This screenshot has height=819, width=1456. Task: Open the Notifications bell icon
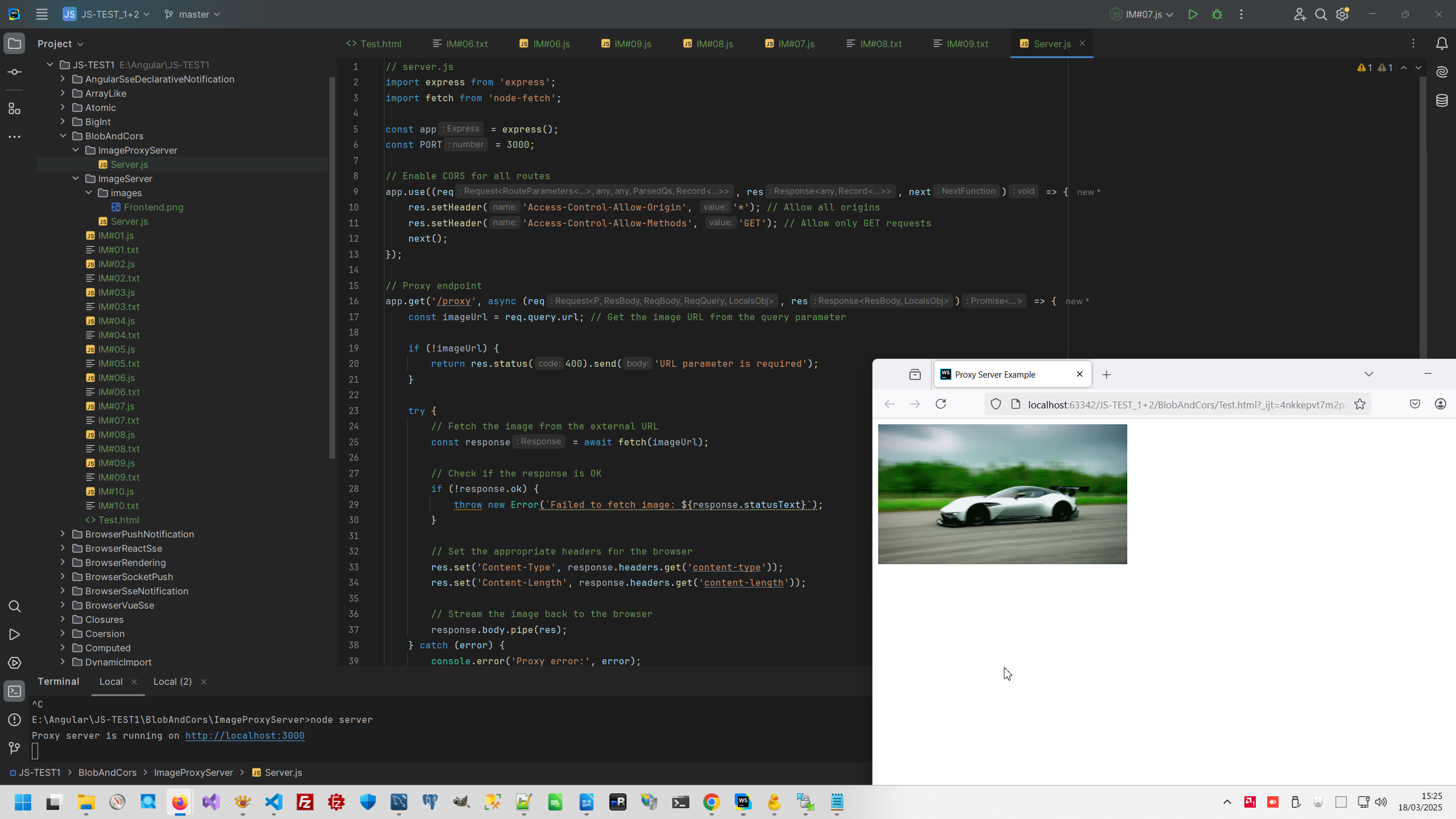pos(1442,44)
